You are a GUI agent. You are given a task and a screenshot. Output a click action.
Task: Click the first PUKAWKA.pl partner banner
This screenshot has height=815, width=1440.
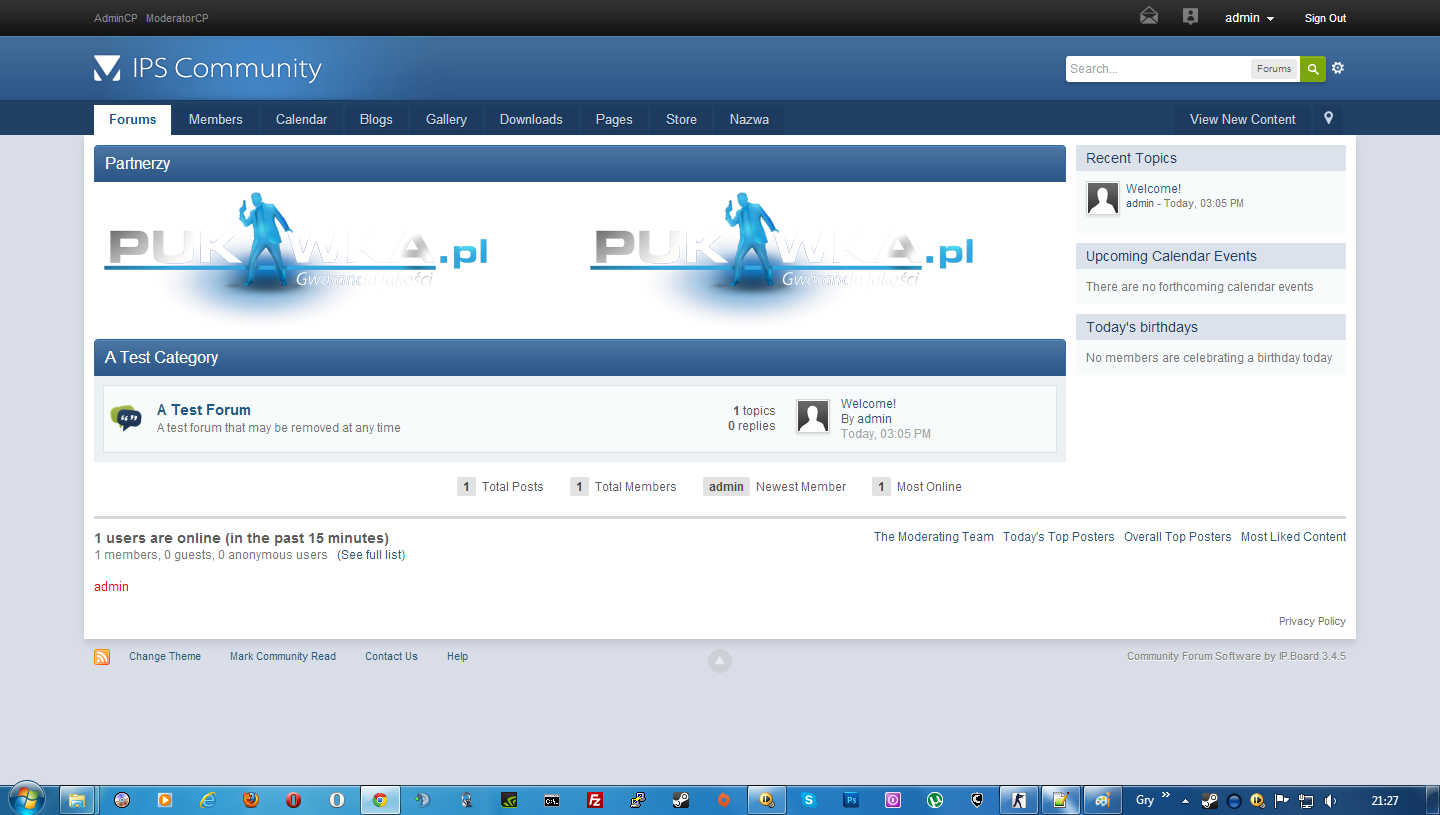(296, 257)
